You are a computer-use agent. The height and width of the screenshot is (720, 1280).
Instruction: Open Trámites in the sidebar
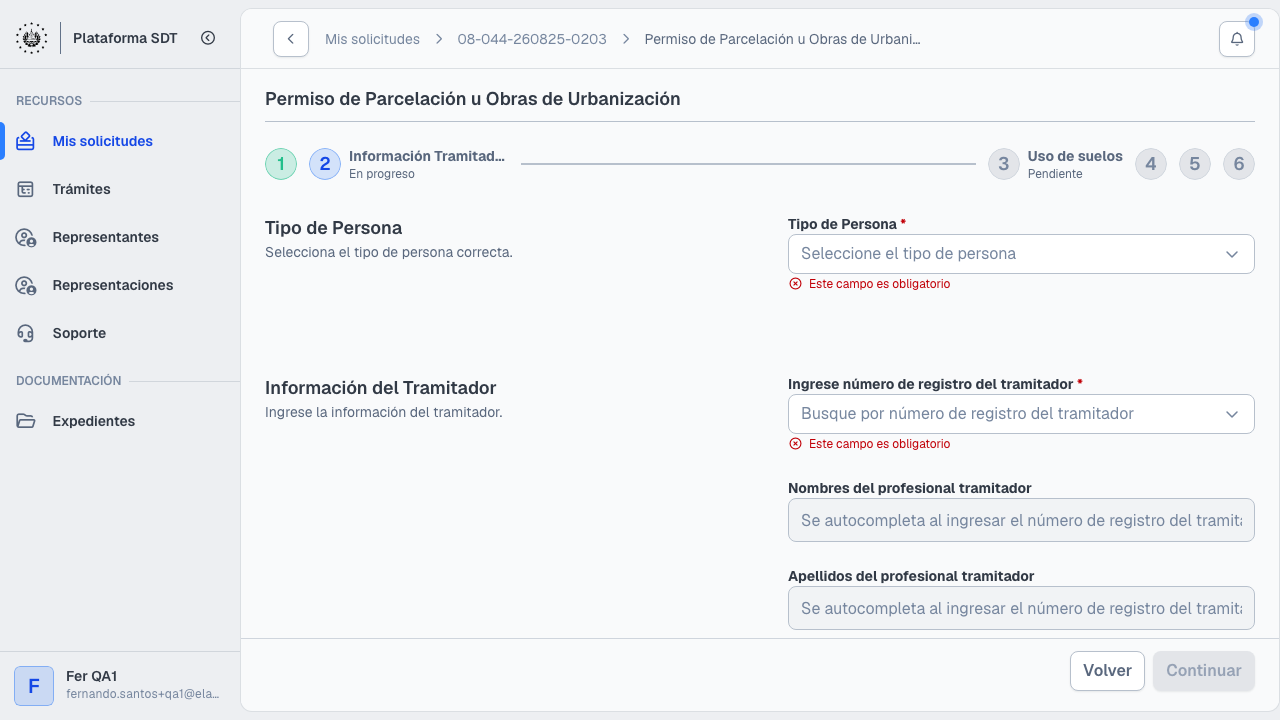point(120,189)
